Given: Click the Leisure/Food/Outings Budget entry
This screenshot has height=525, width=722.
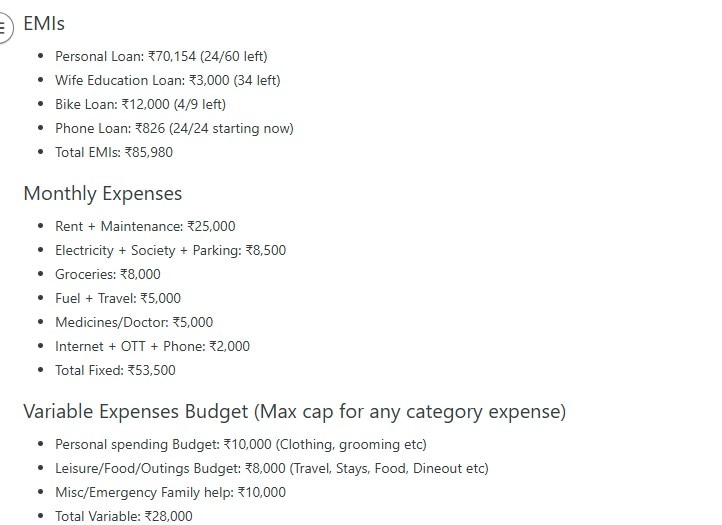Looking at the screenshot, I should (272, 468).
